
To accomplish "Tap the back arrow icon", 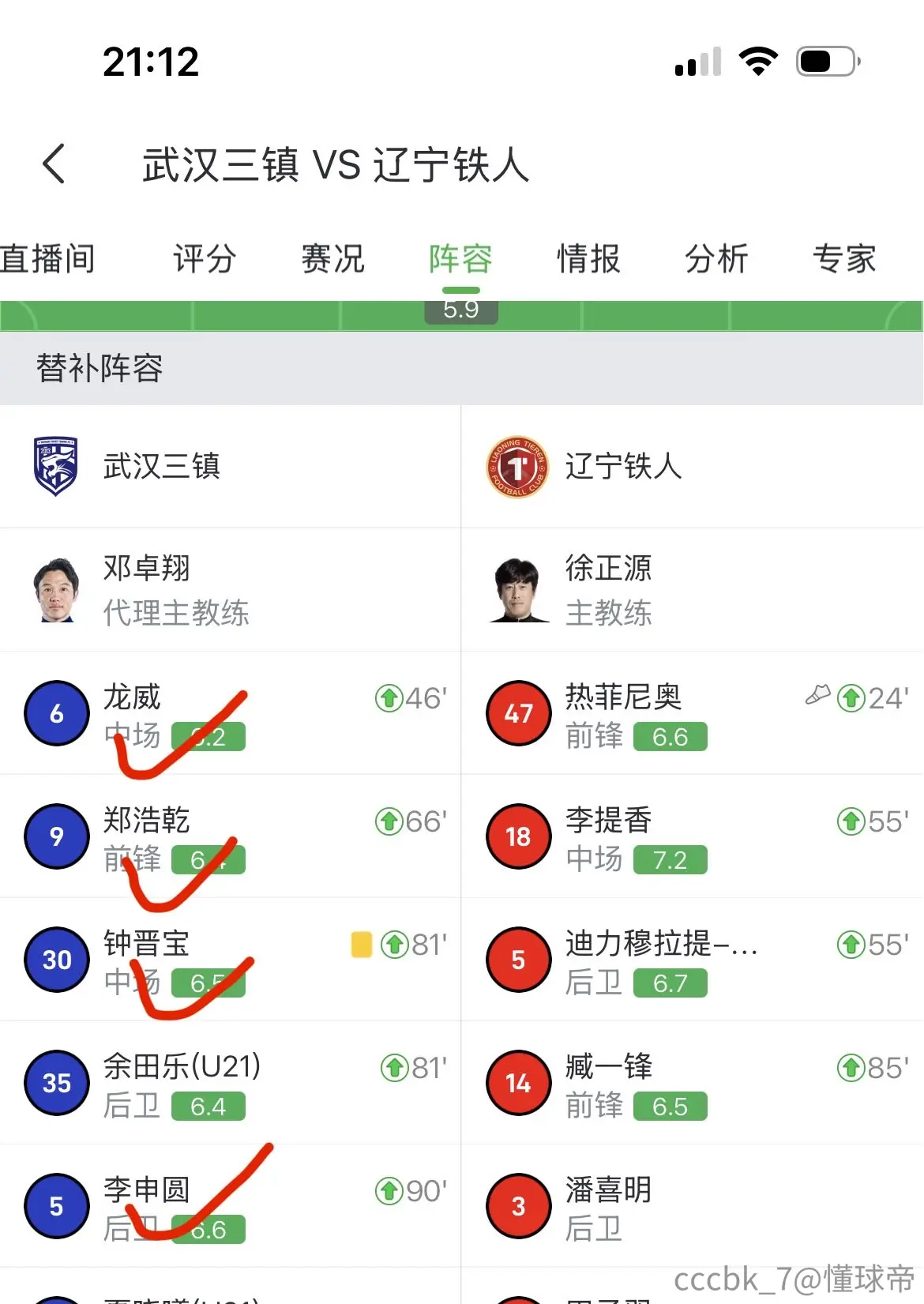I will 54,164.
